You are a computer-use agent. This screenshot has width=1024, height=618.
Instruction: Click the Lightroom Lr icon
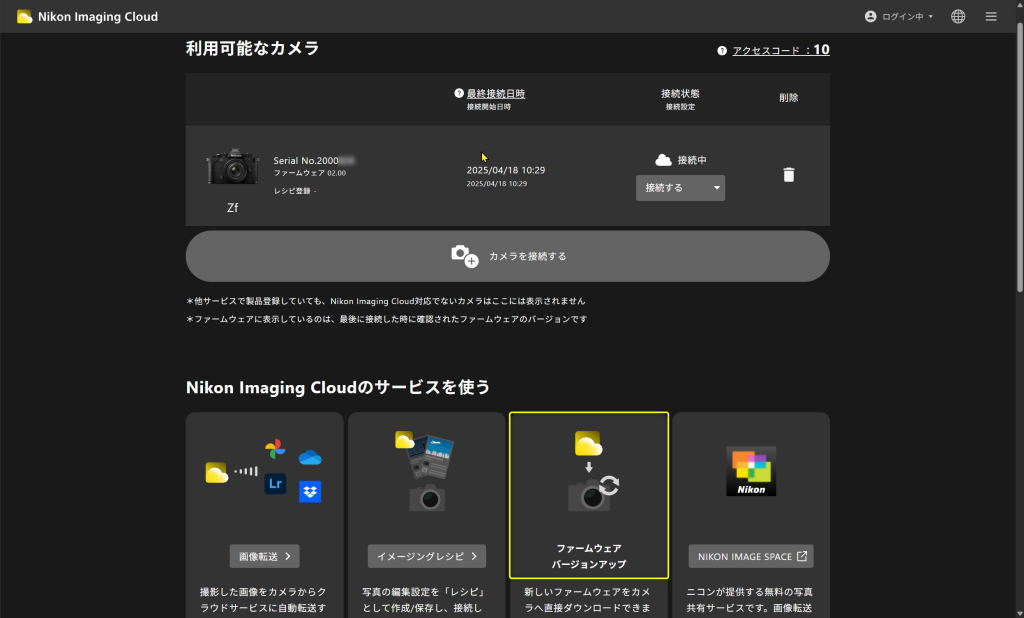coord(275,483)
